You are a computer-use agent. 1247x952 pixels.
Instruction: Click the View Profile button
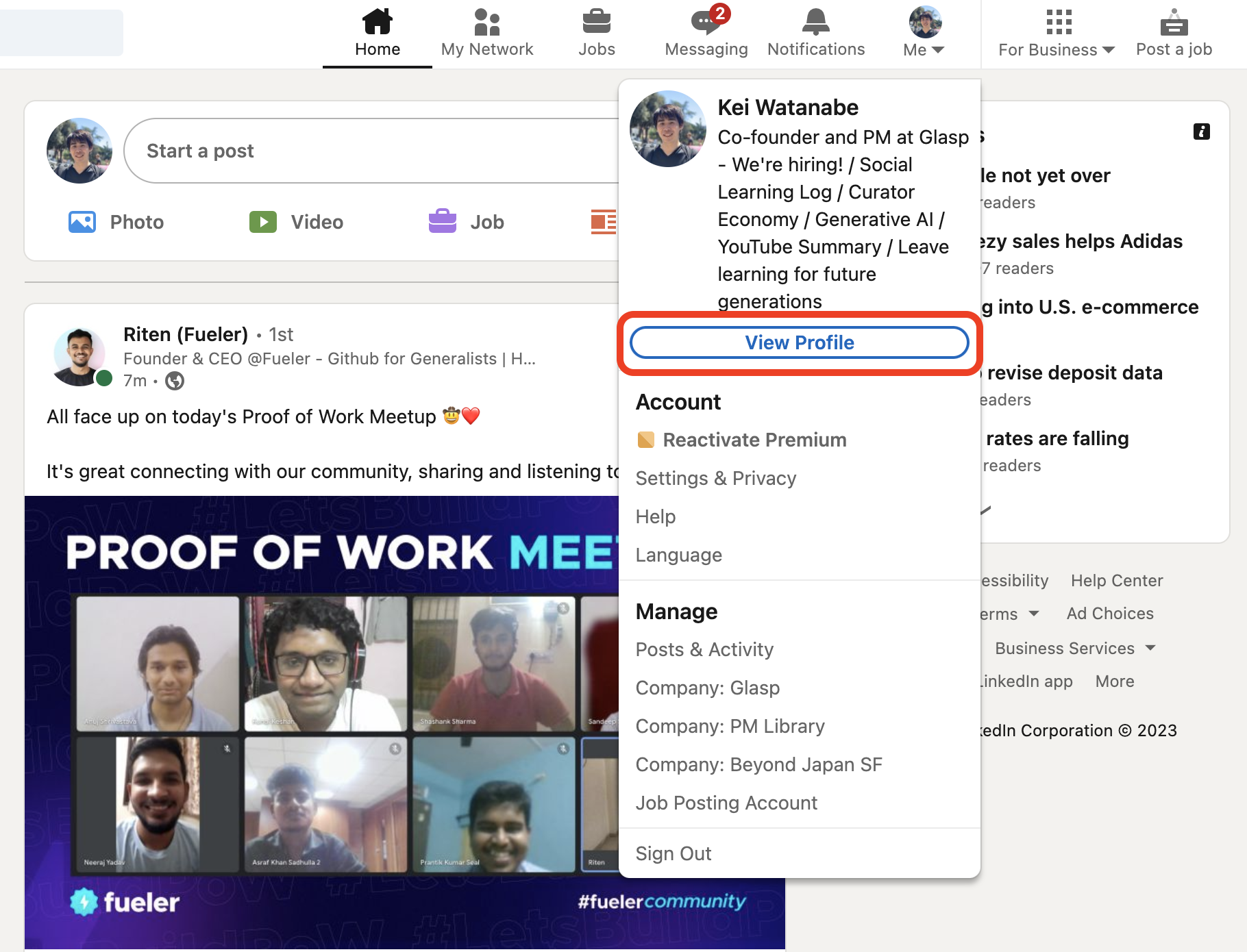[800, 342]
